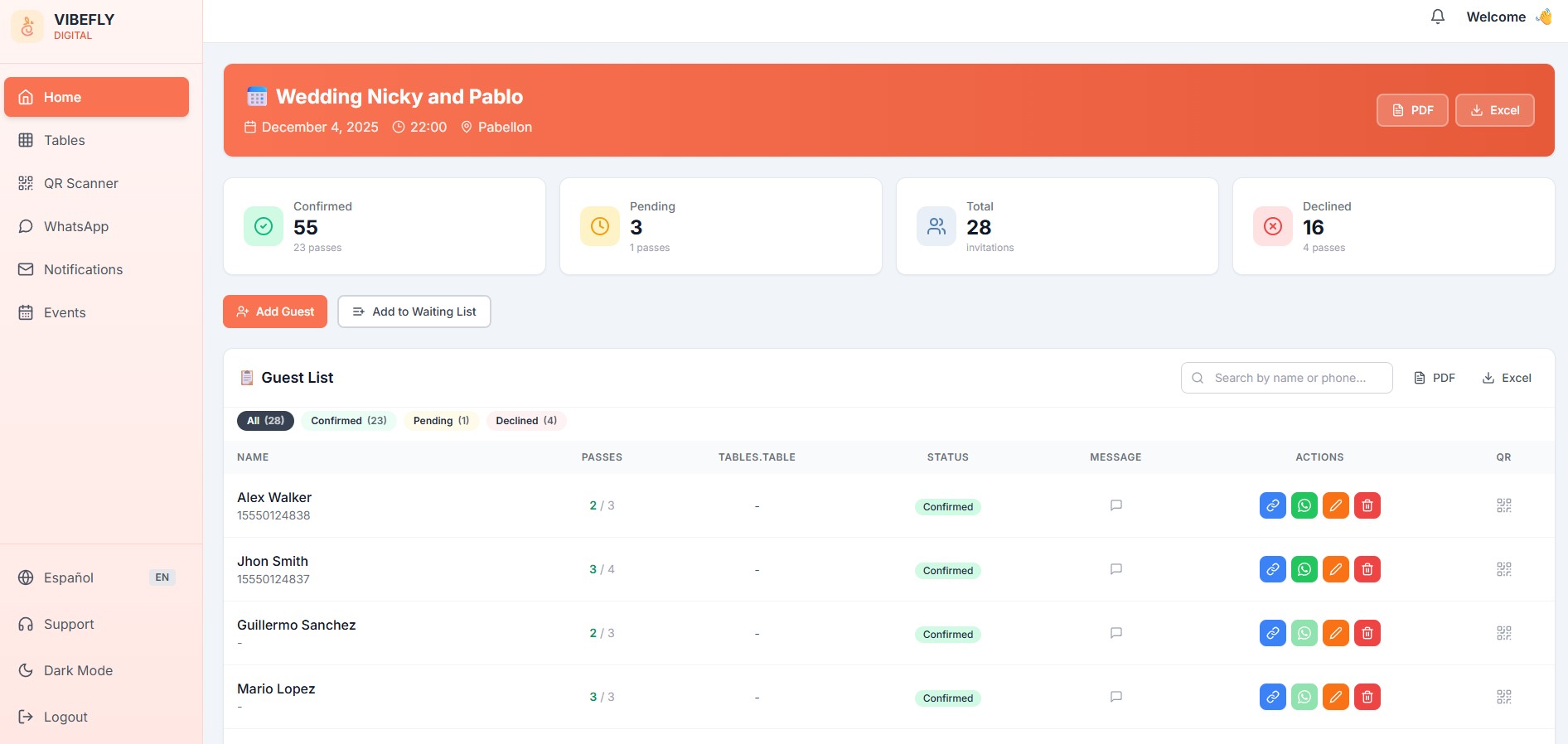Filter guest list by Declined (4)
1568x744 pixels.
click(x=526, y=420)
